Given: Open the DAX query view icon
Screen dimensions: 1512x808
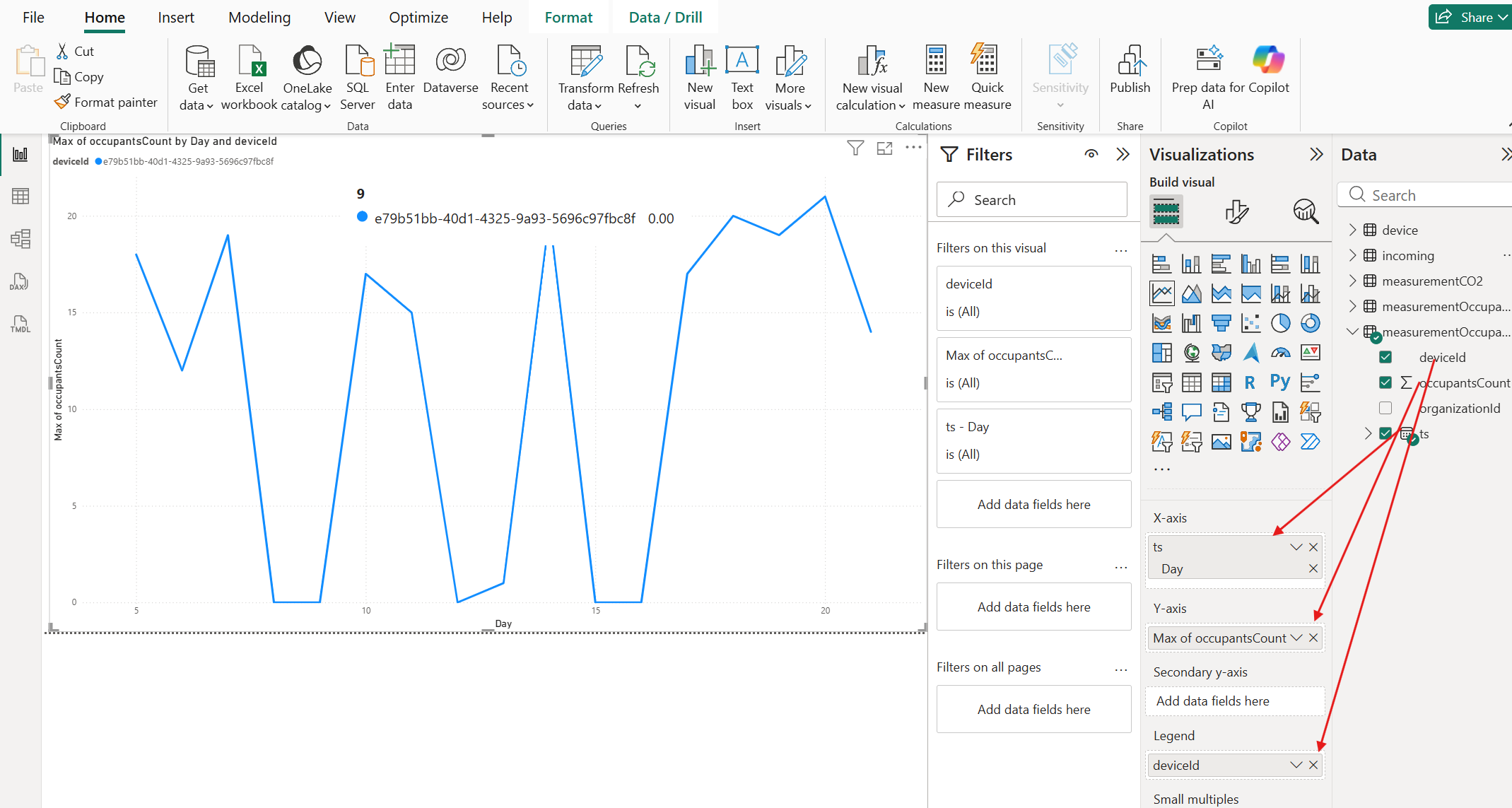Looking at the screenshot, I should click(x=20, y=282).
